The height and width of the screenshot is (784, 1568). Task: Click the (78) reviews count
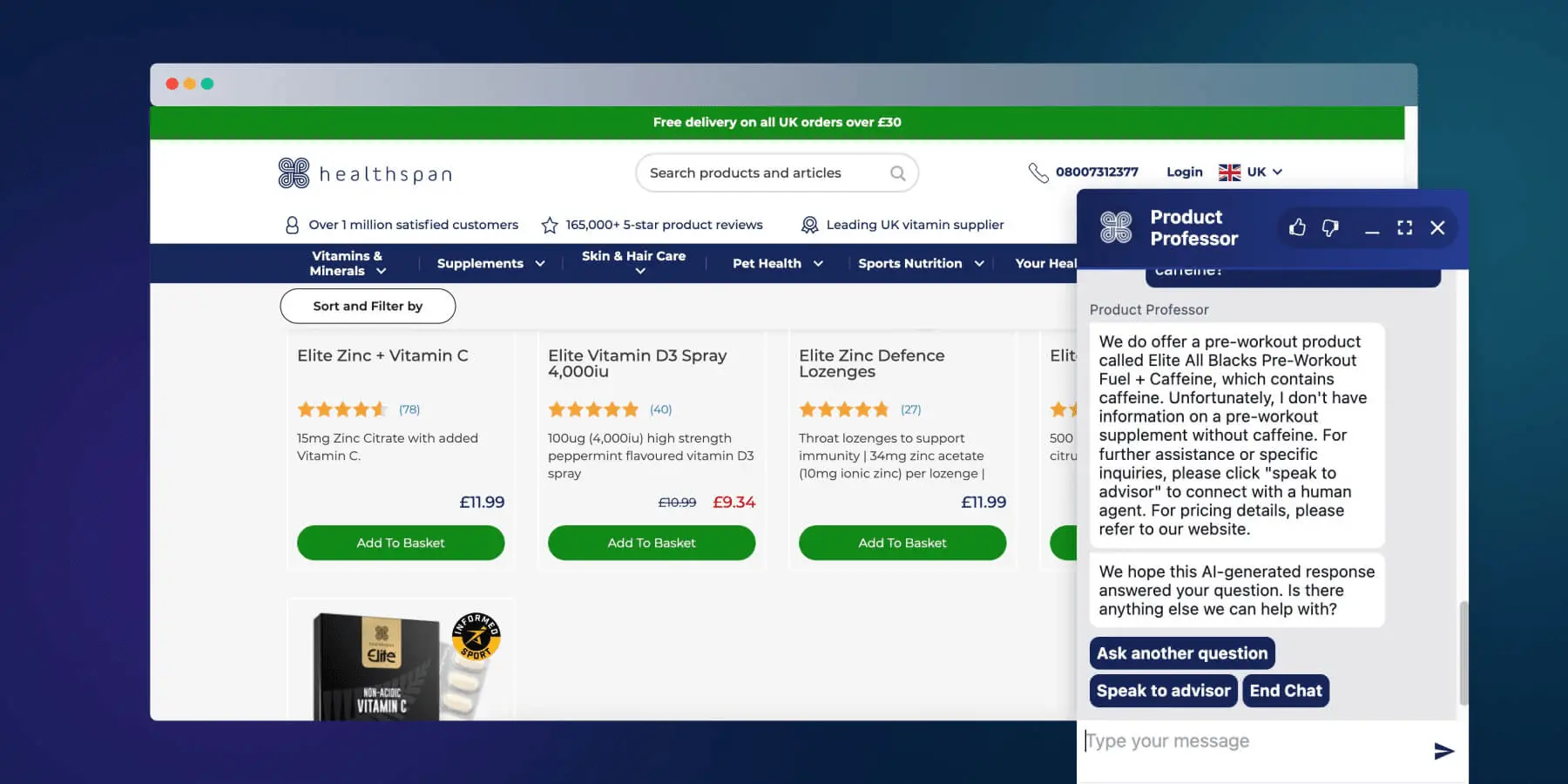tap(409, 409)
